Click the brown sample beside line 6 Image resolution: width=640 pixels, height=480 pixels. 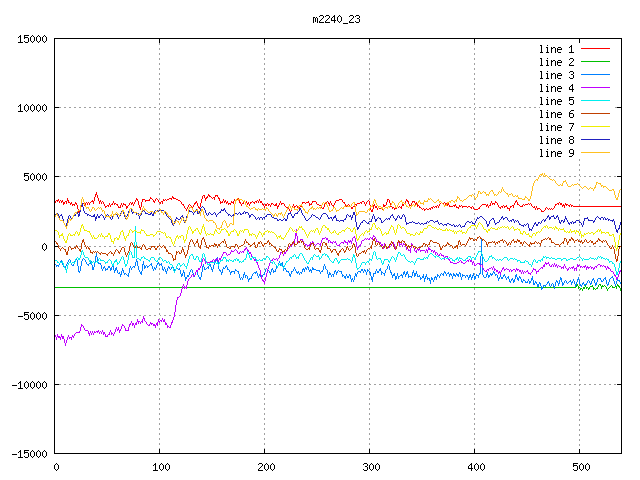595,114
